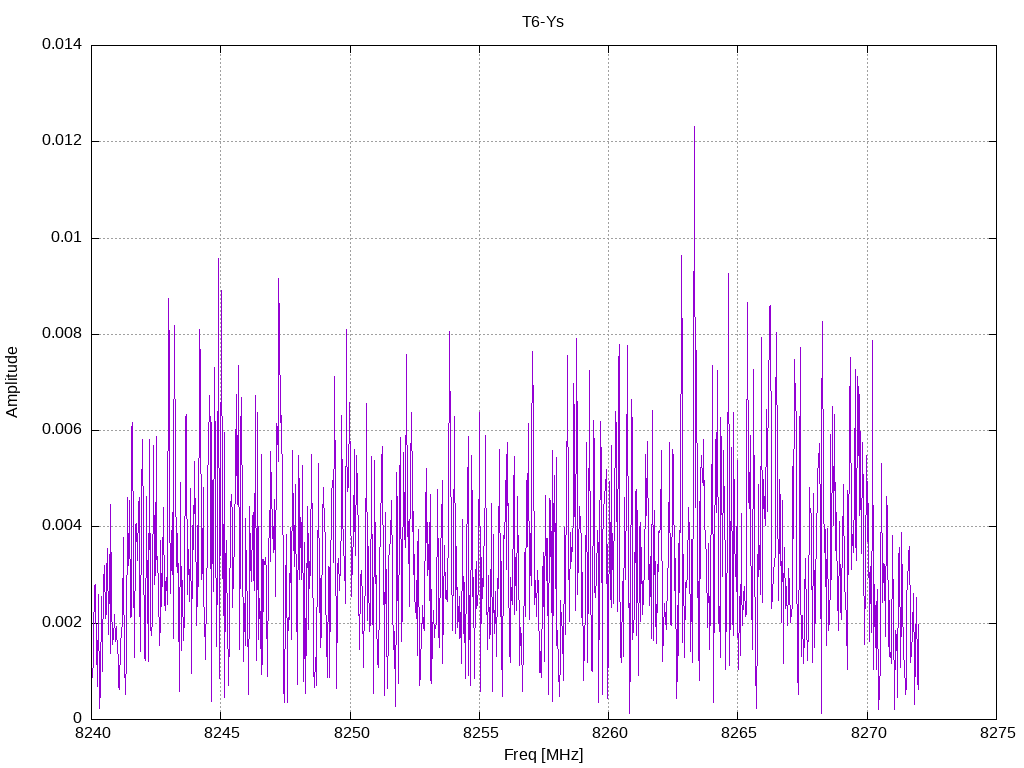Click the plot title T6-Ys
This screenshot has height=768, width=1024.
(543, 22)
